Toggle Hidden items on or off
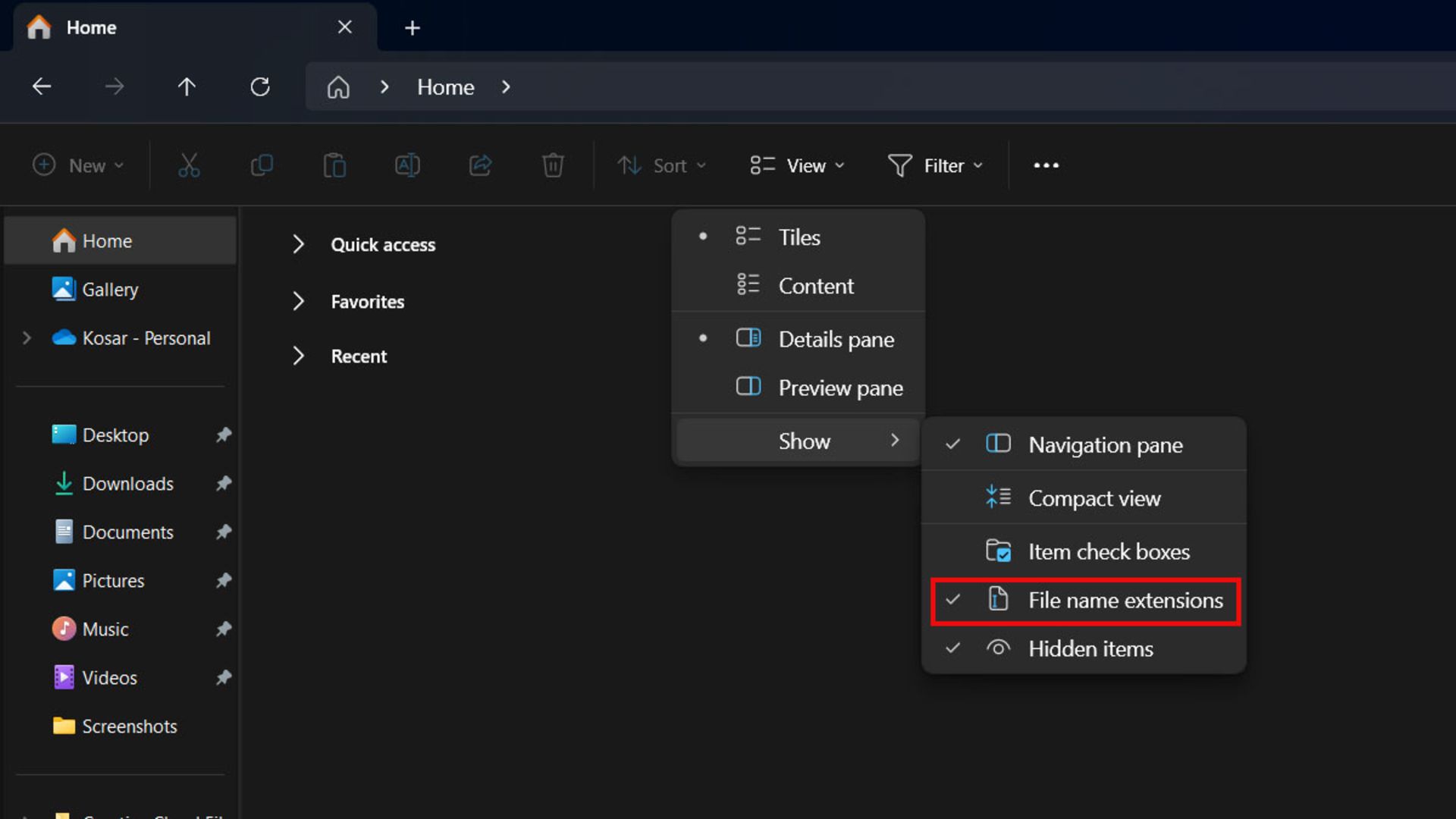The height and width of the screenshot is (819, 1456). click(1090, 648)
